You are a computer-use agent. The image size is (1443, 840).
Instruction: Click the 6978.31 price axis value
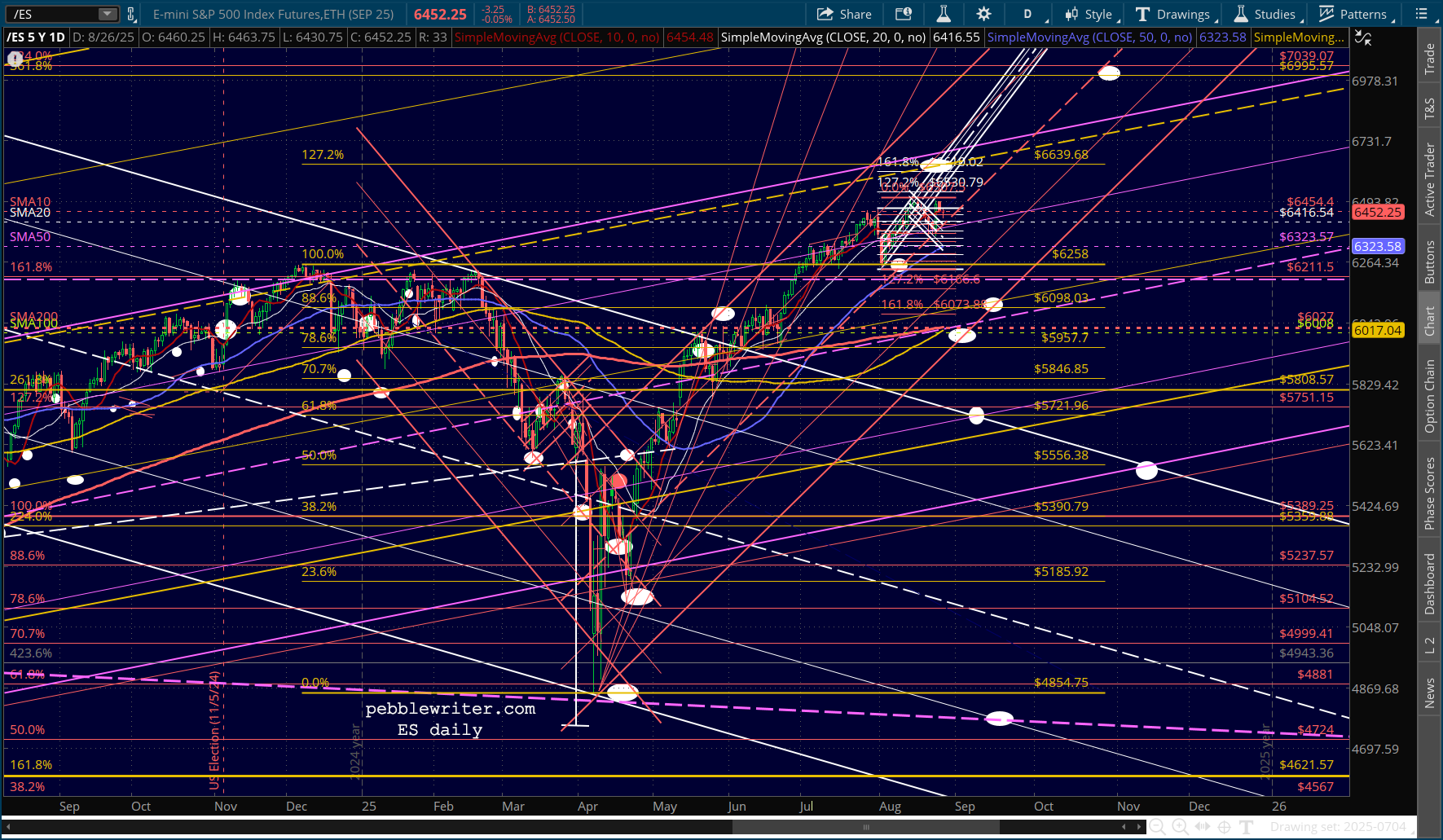pyautogui.click(x=1375, y=81)
